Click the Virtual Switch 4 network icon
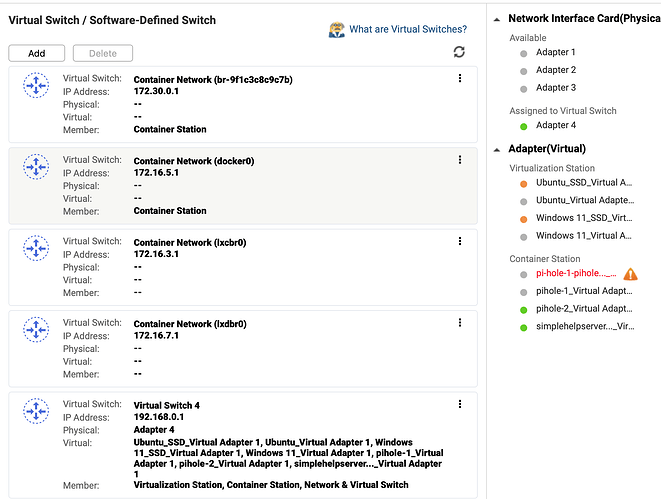This screenshot has width=661, height=499. tap(36, 412)
